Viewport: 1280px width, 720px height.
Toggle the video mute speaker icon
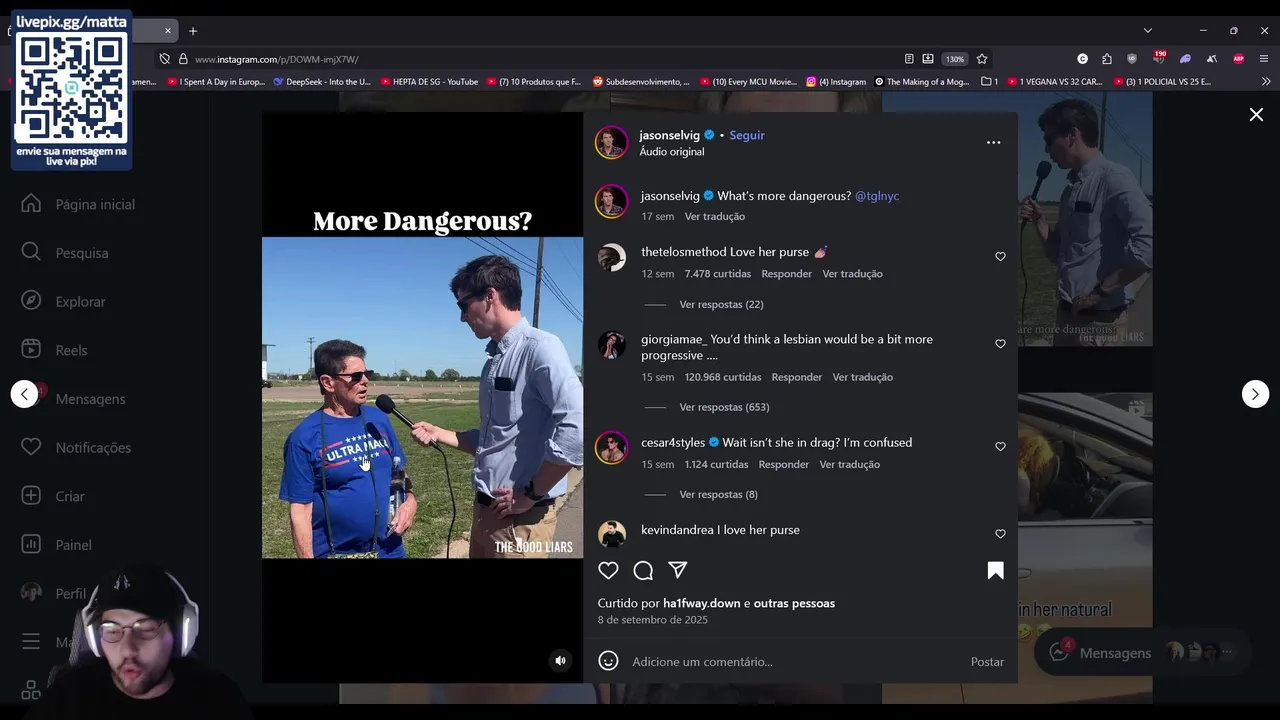[x=560, y=660]
